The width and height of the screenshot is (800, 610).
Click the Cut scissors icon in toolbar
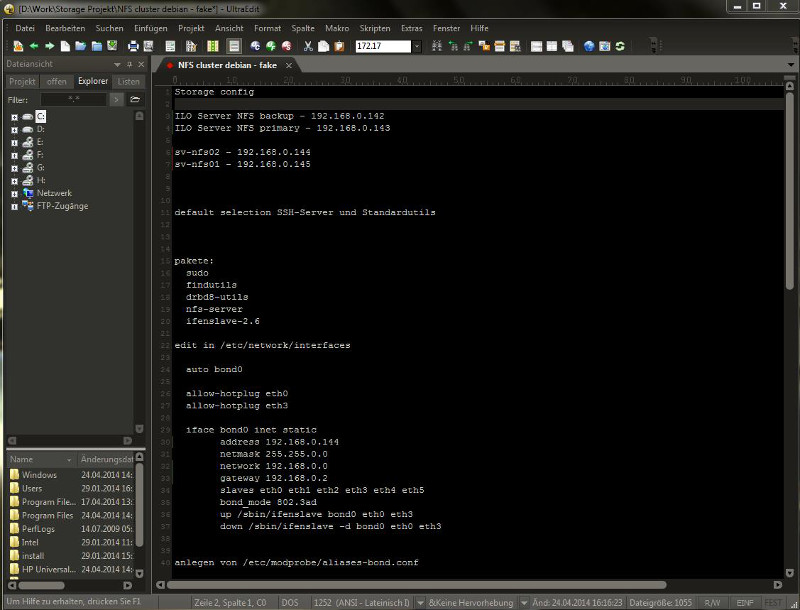point(309,46)
